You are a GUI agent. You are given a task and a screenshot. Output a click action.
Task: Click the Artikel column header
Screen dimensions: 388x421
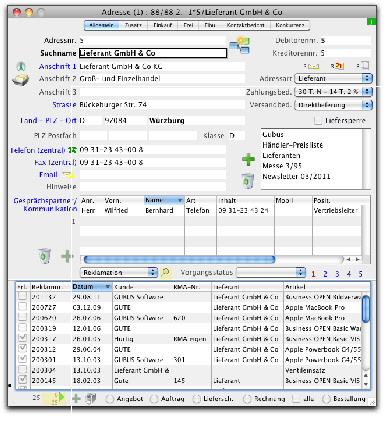[323, 287]
